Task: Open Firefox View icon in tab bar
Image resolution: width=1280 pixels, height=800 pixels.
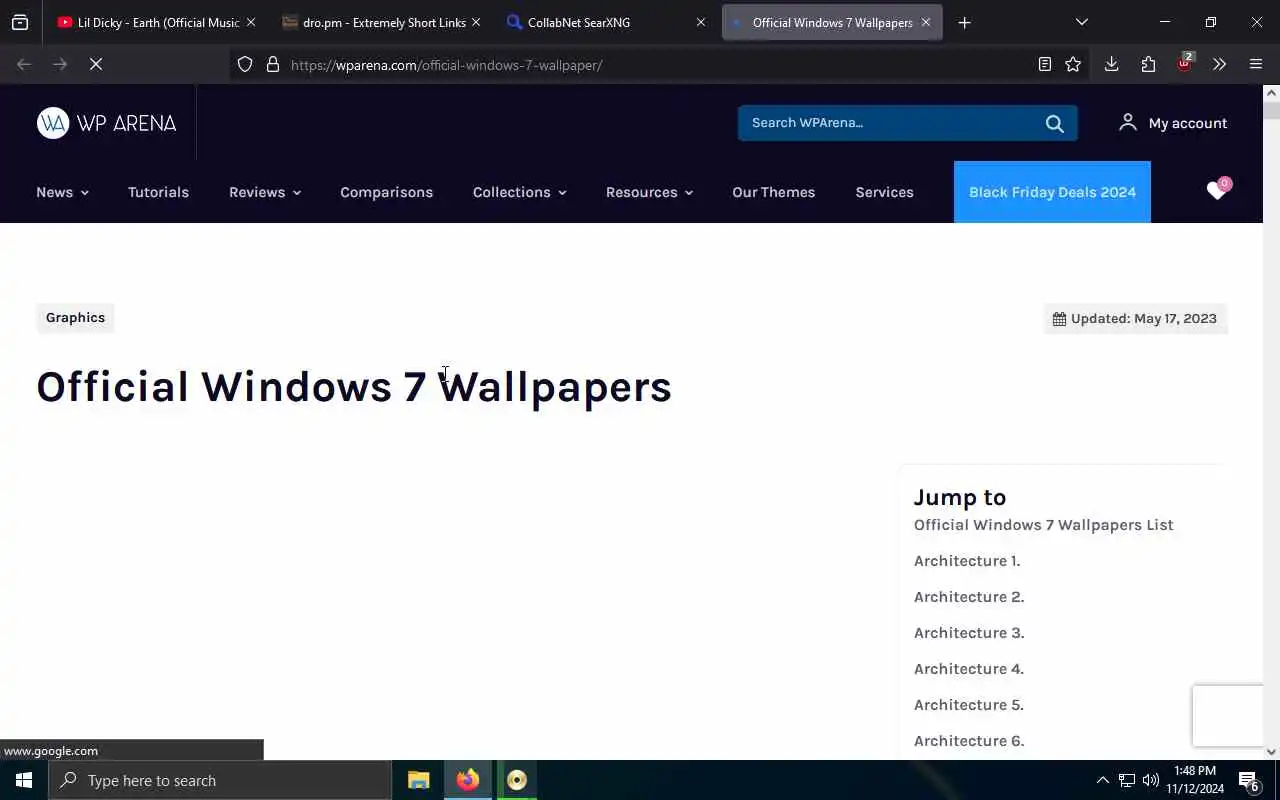Action: pos(20,22)
